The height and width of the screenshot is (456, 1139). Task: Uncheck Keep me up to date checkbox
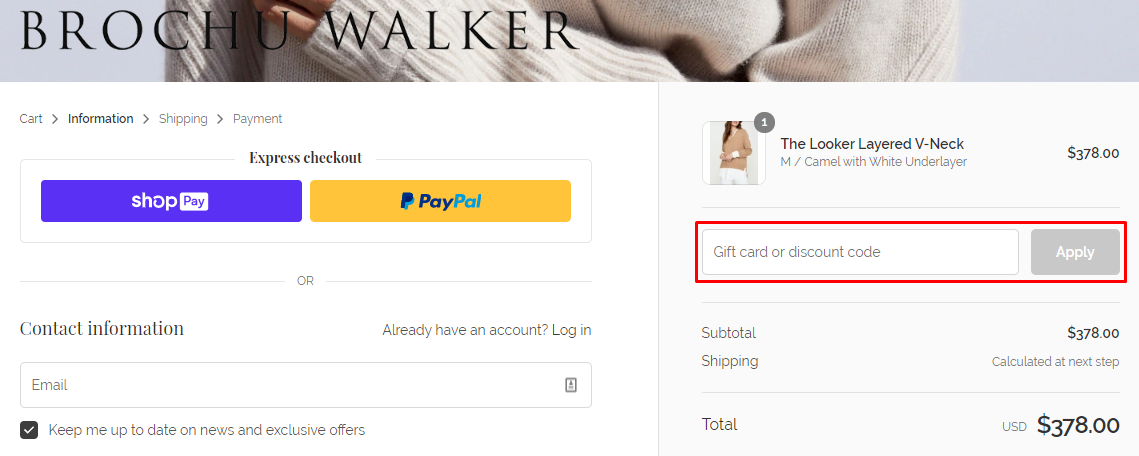29,430
